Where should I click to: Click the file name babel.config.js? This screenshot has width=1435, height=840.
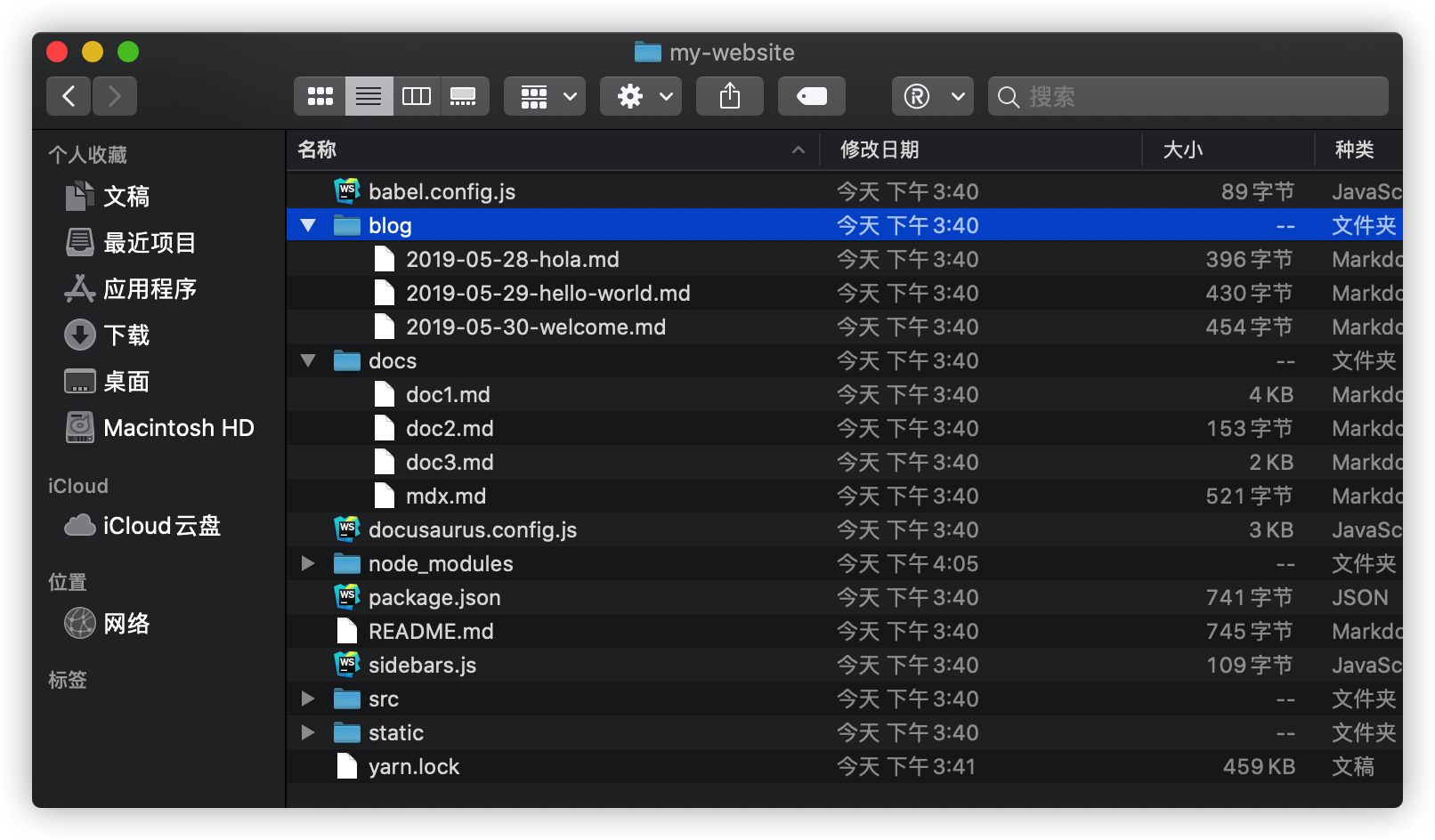[442, 192]
